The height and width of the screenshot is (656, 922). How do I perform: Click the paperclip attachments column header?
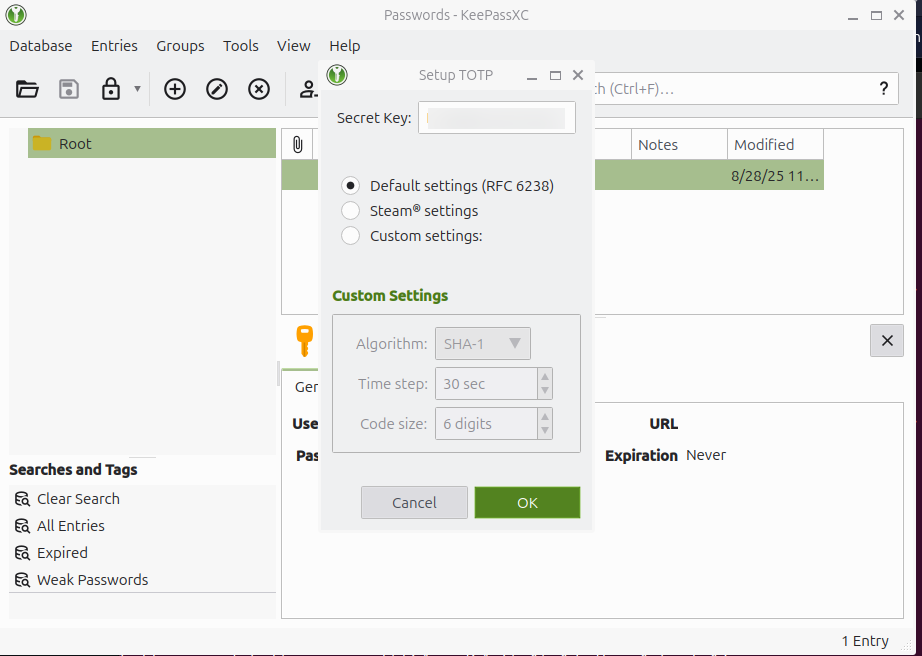297,145
